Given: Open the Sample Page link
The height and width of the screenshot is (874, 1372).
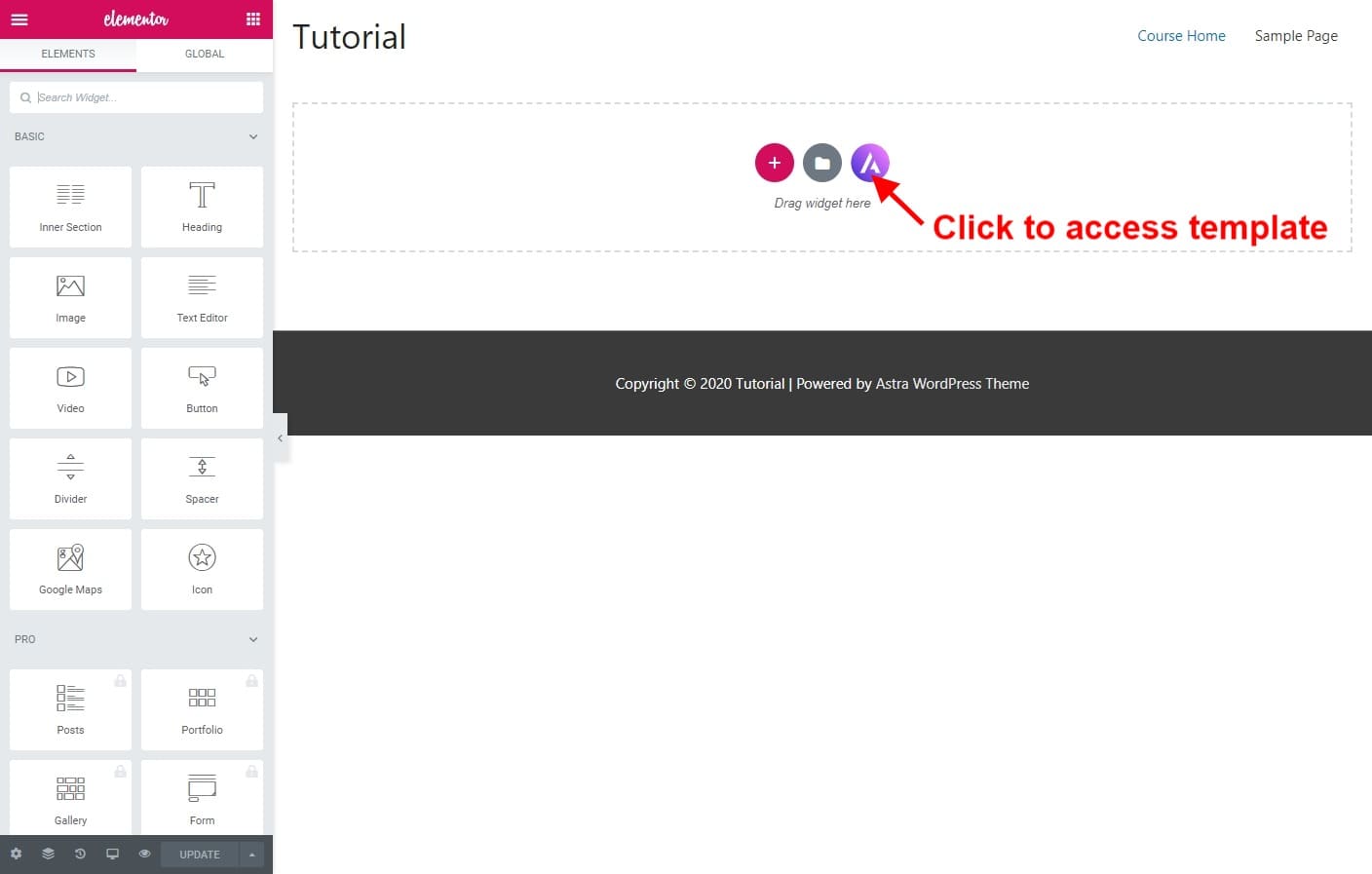Looking at the screenshot, I should pyautogui.click(x=1296, y=36).
